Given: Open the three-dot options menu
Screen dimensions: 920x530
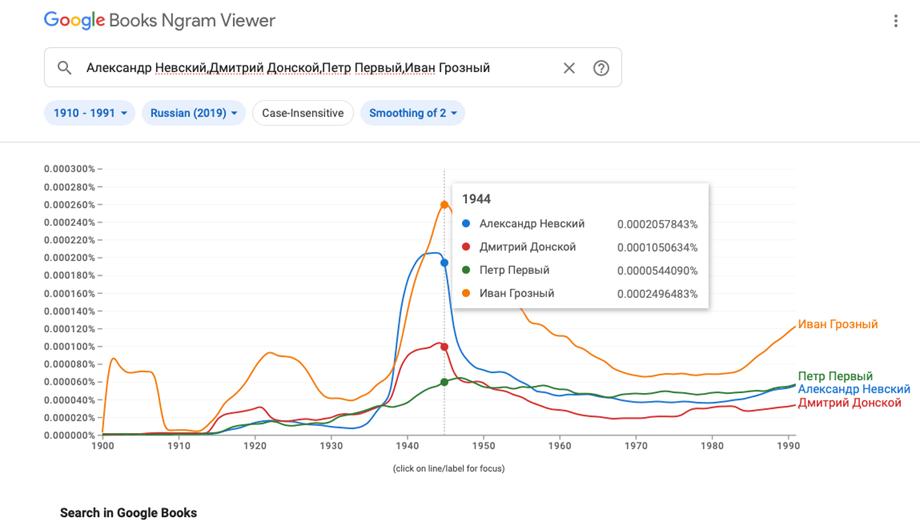Looking at the screenshot, I should [x=895, y=21].
